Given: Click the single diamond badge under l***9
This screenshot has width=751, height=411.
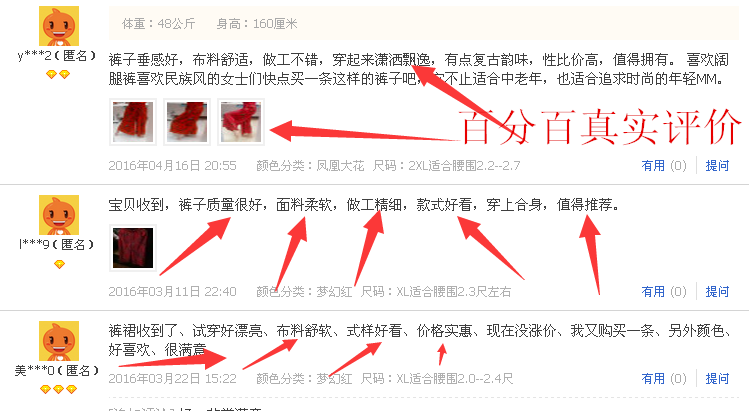Looking at the screenshot, I should tap(59, 264).
